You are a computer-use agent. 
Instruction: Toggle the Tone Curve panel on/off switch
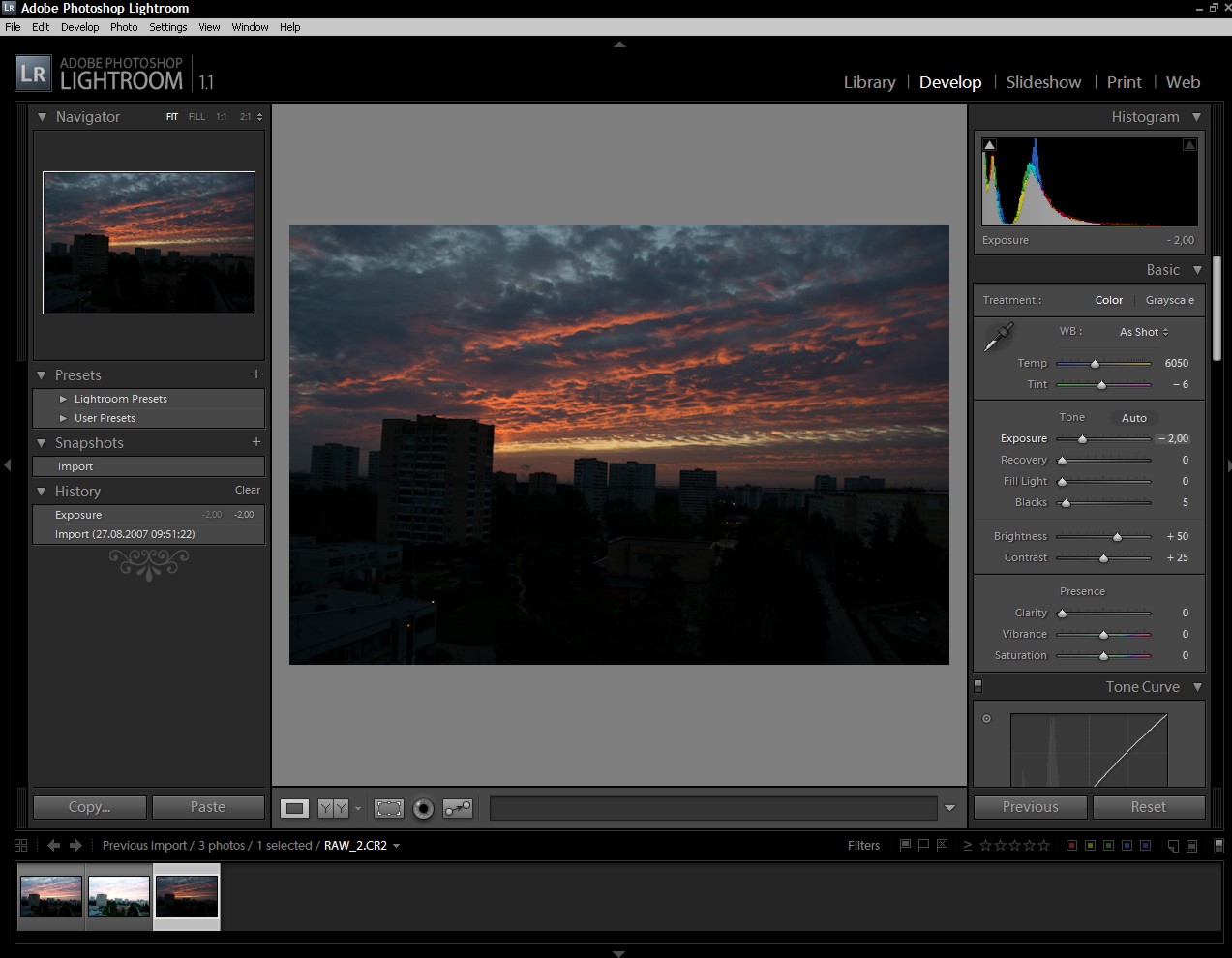(x=977, y=686)
